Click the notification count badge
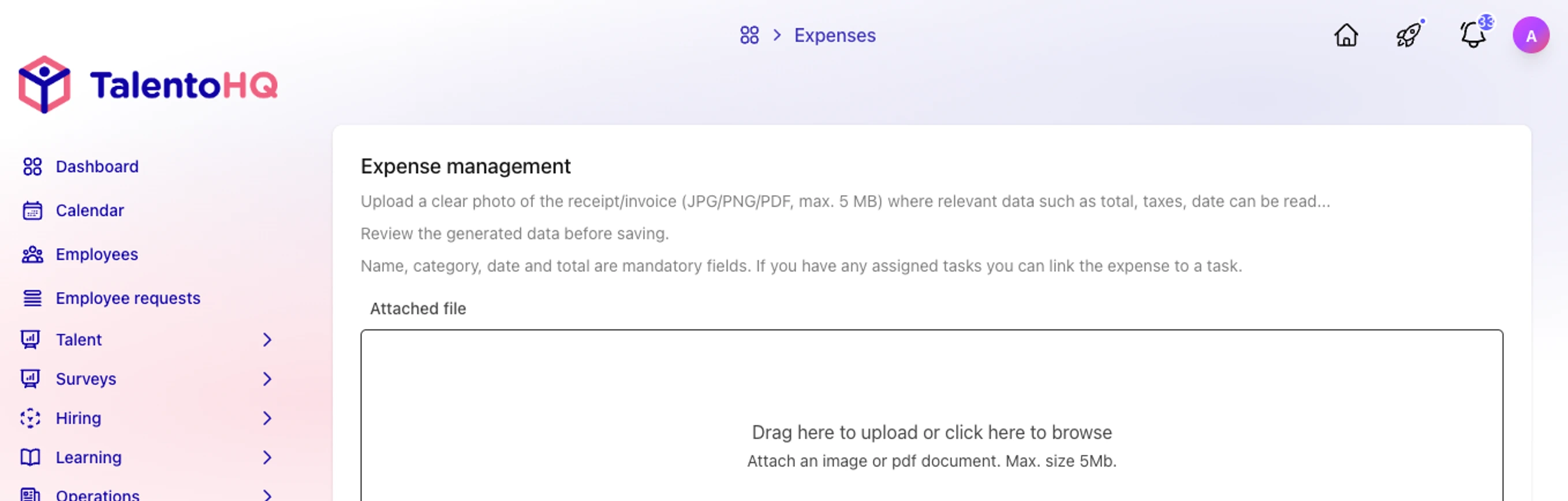This screenshot has height=501, width=1568. pos(1486,22)
